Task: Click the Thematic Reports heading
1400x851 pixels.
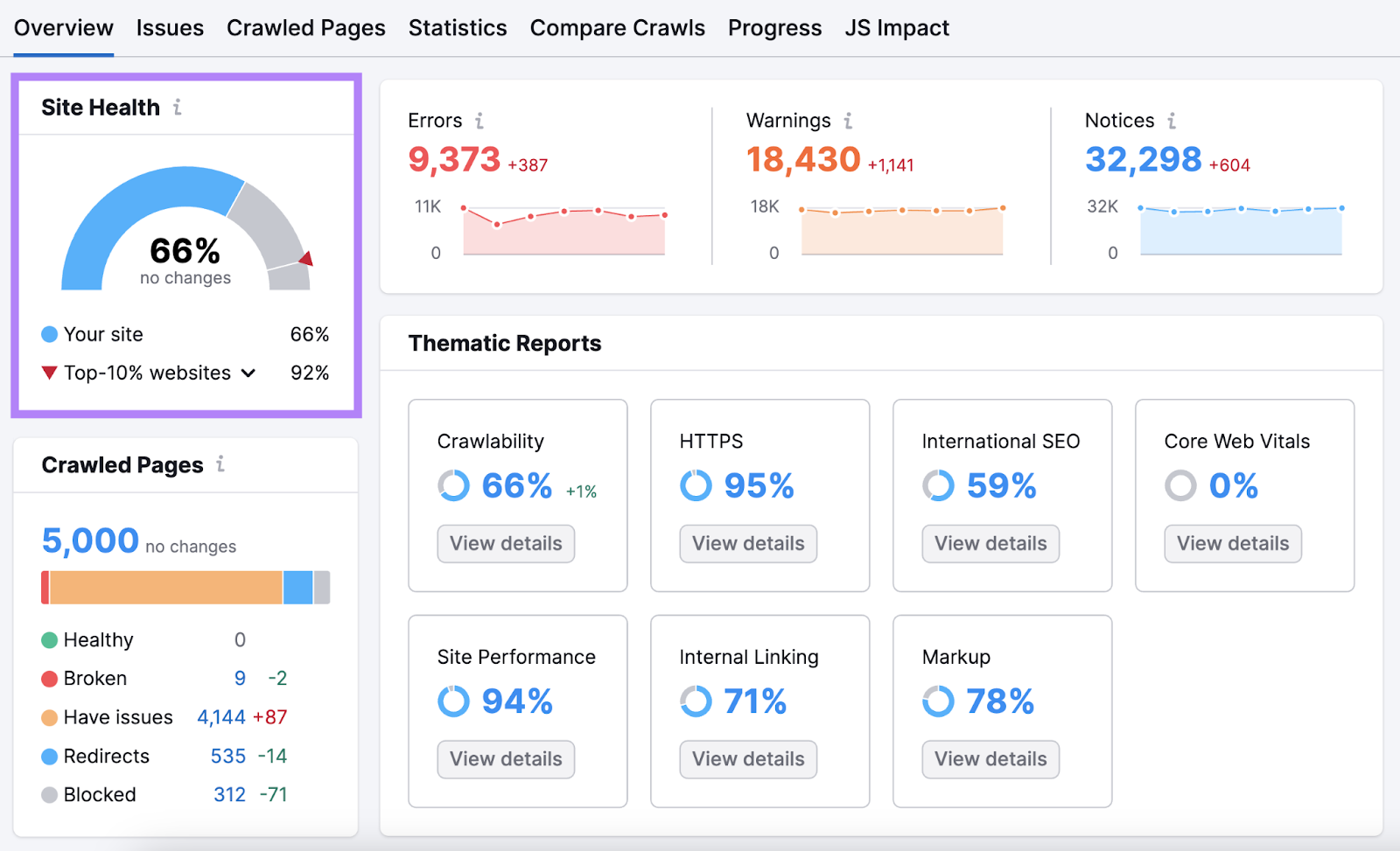Action: (x=505, y=344)
